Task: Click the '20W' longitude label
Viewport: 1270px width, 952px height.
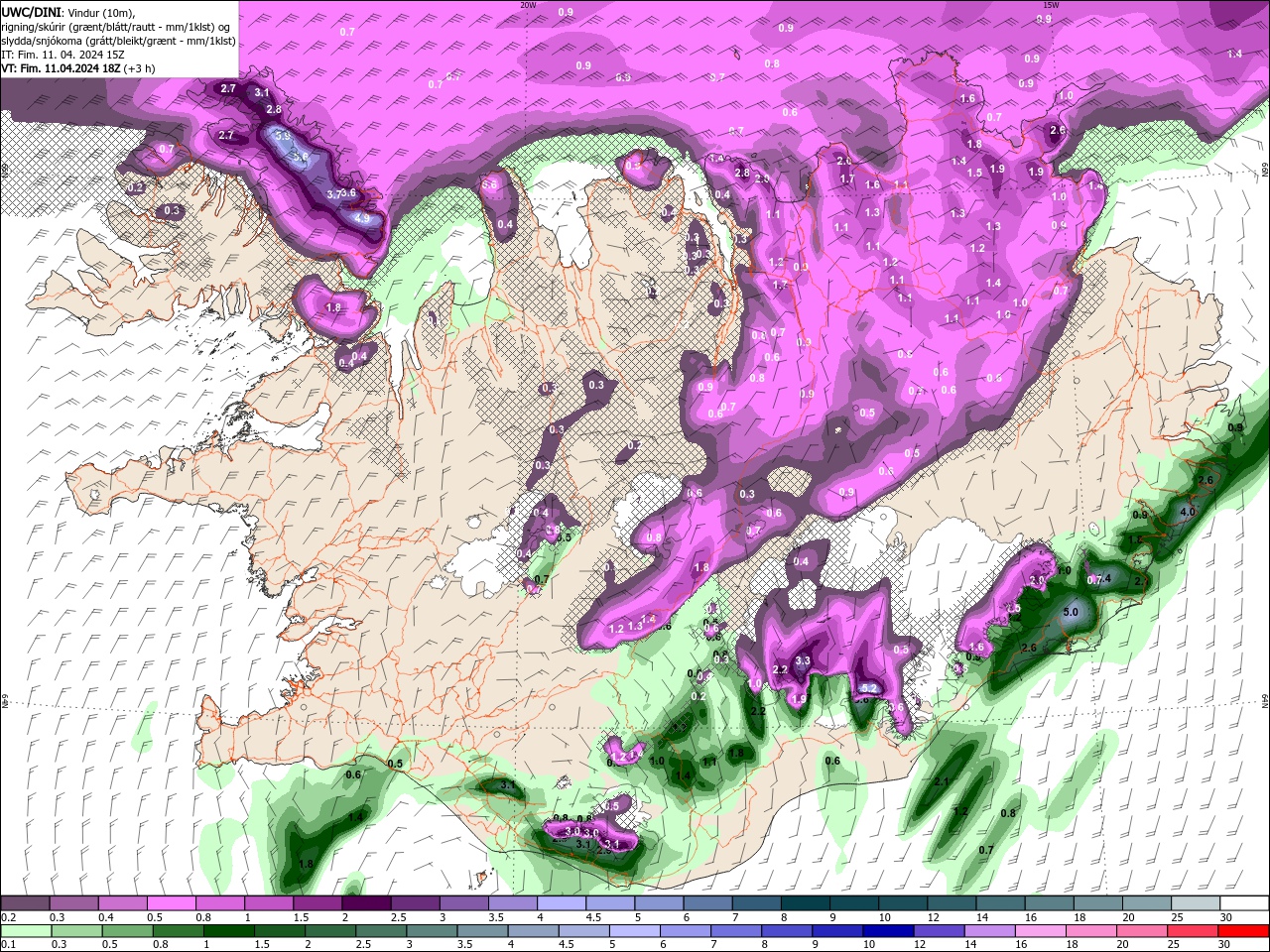Action: pyautogui.click(x=529, y=5)
